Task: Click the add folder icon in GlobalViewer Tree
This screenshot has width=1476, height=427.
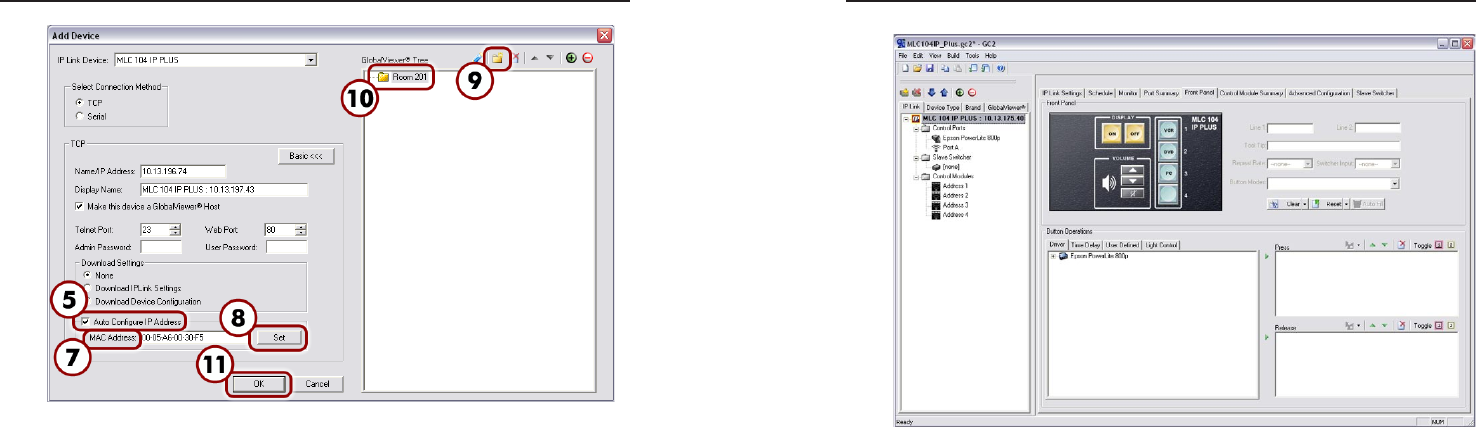Action: (497, 59)
